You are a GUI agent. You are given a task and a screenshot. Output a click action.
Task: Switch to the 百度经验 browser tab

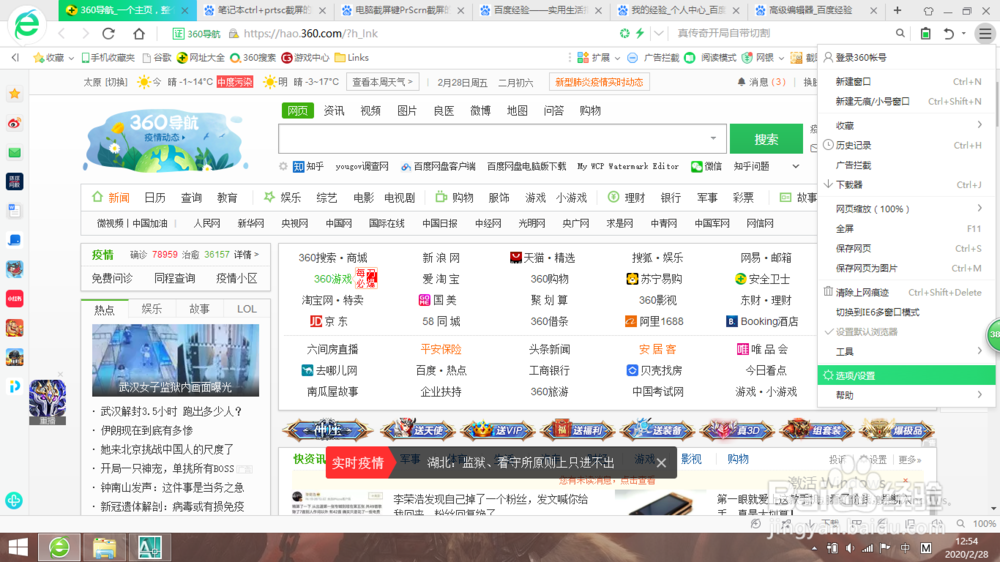click(x=540, y=10)
